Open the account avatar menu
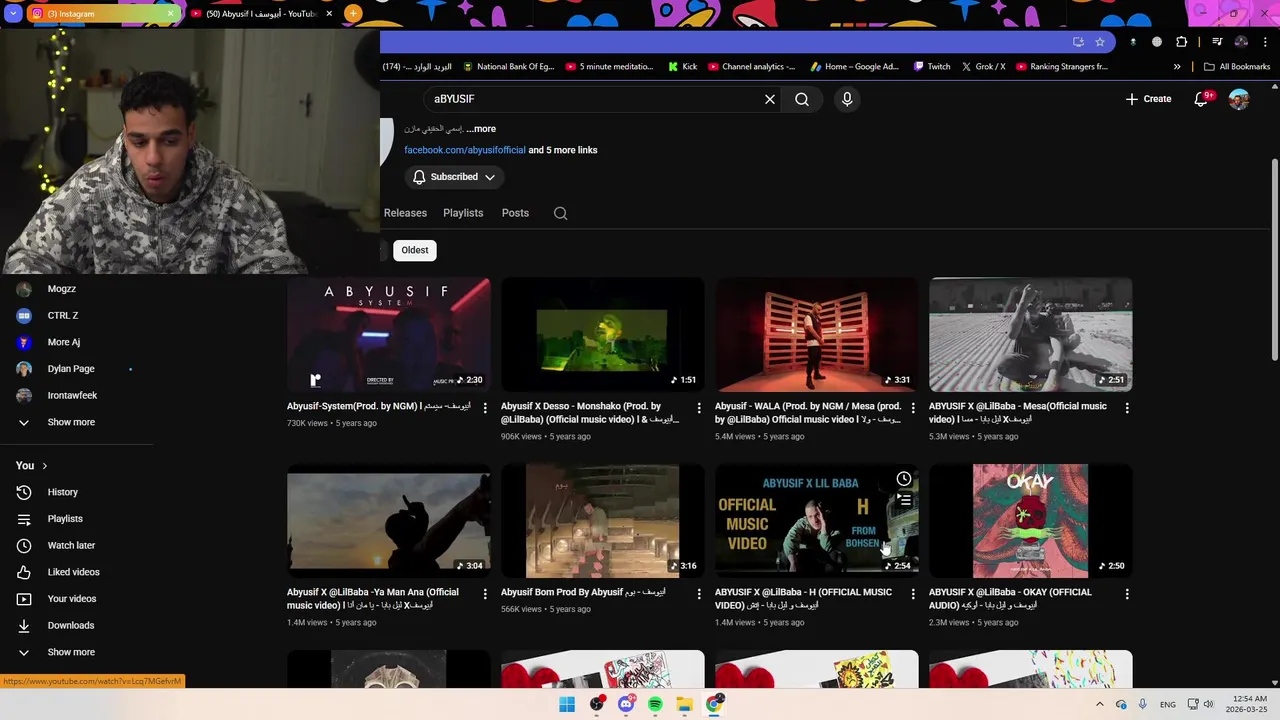This screenshot has height=720, width=1280. tap(1239, 99)
